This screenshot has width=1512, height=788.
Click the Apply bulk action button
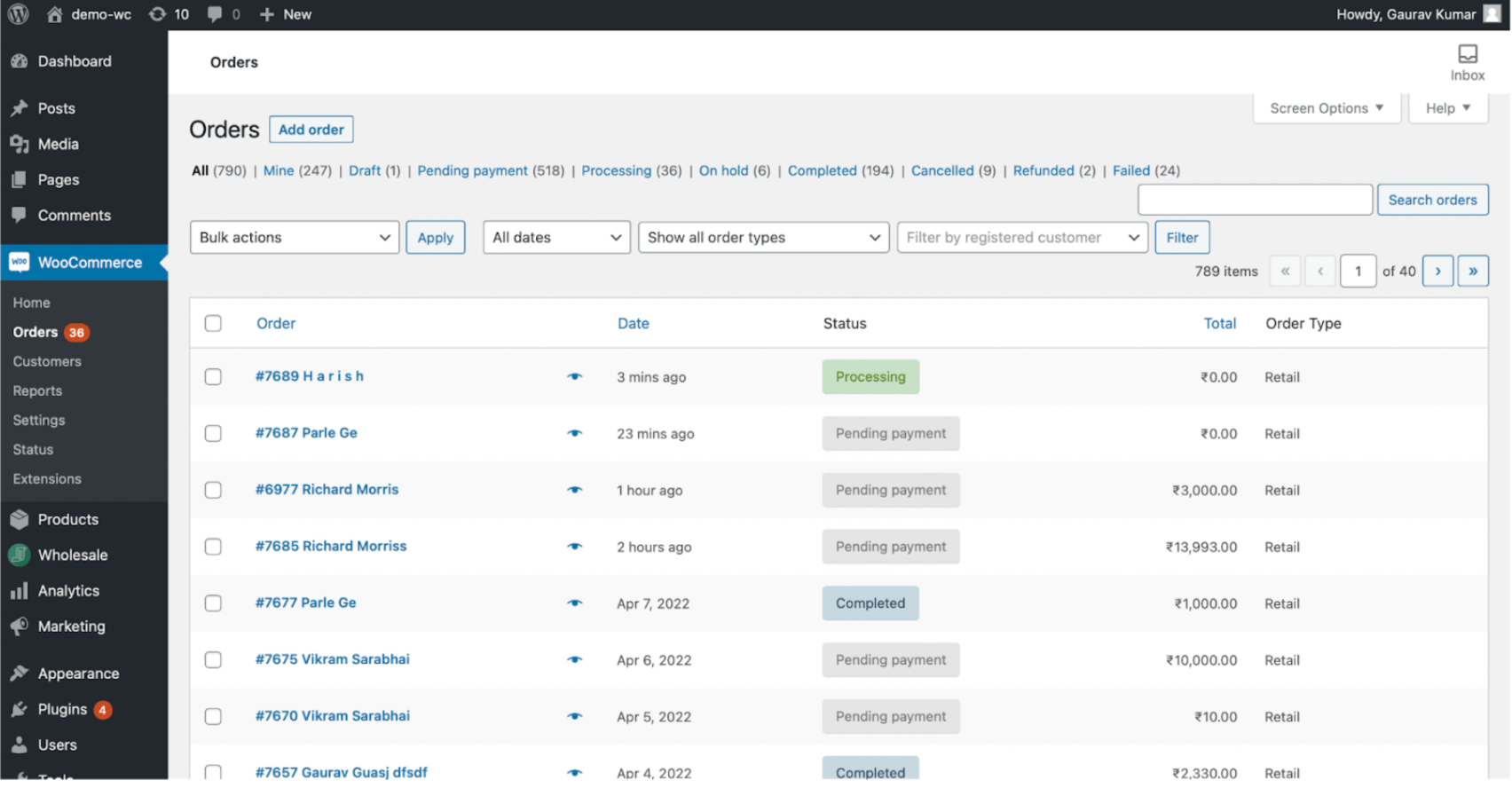(x=436, y=237)
